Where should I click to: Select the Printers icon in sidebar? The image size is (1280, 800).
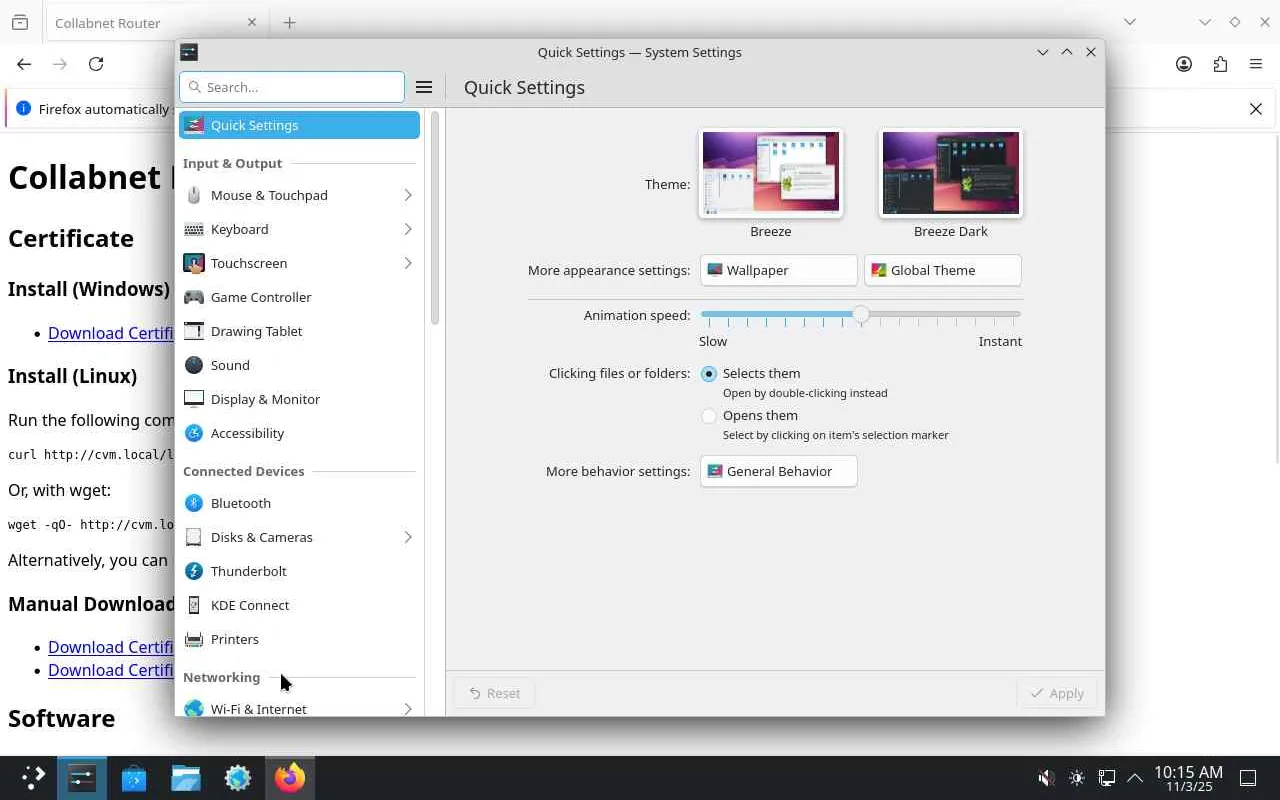pos(194,639)
